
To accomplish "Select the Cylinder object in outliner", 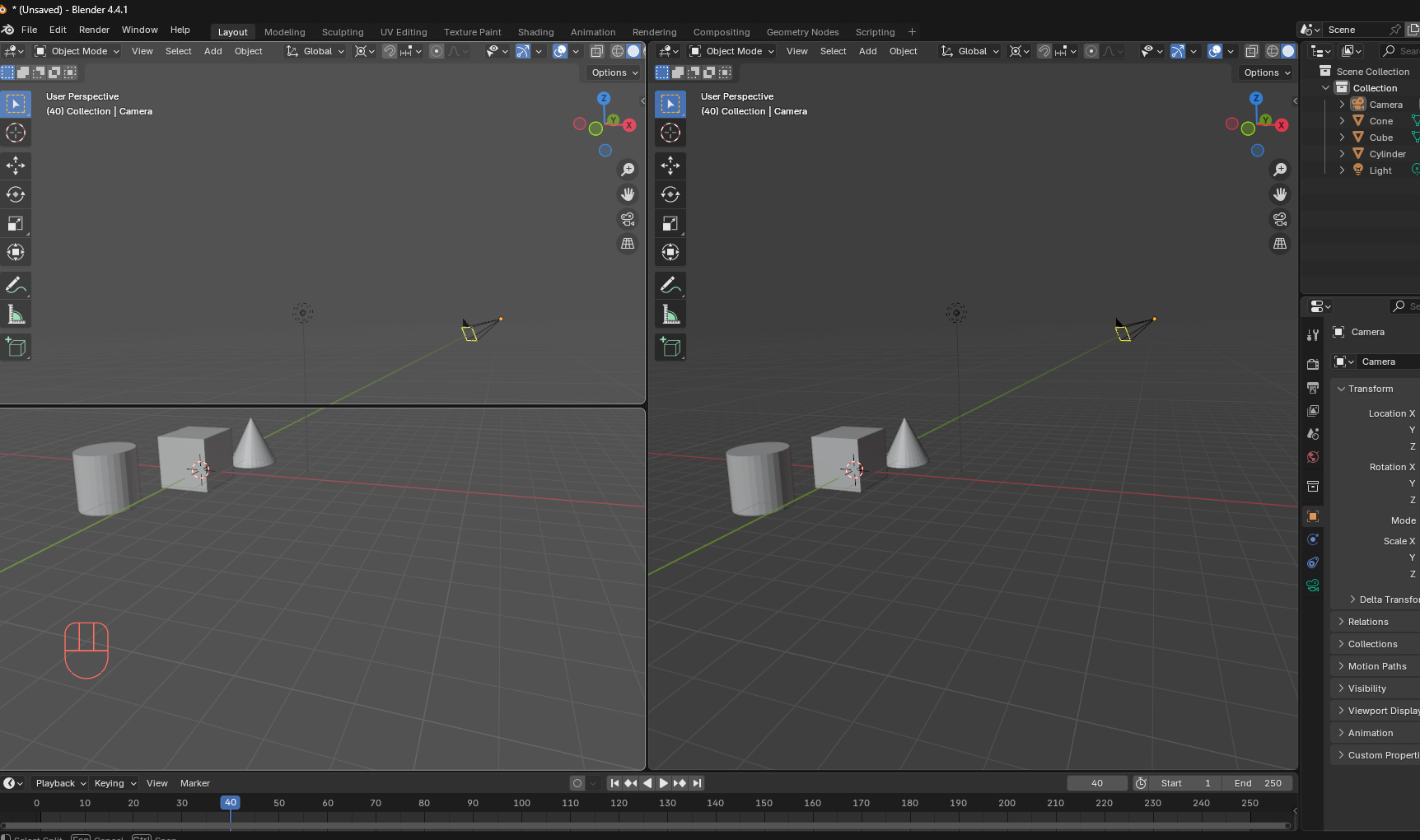I will point(1387,154).
